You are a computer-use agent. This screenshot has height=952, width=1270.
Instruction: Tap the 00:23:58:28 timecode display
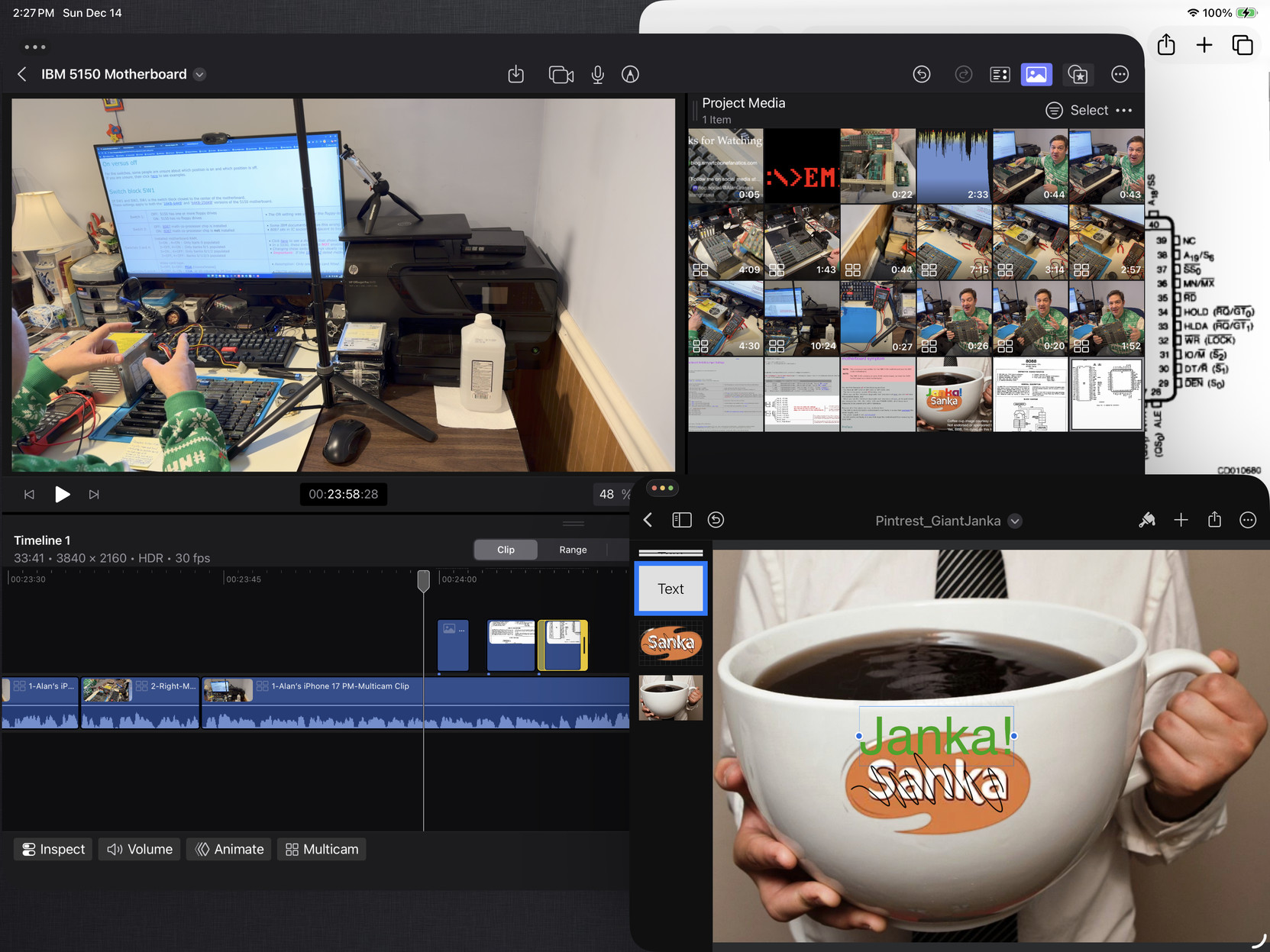pos(344,495)
